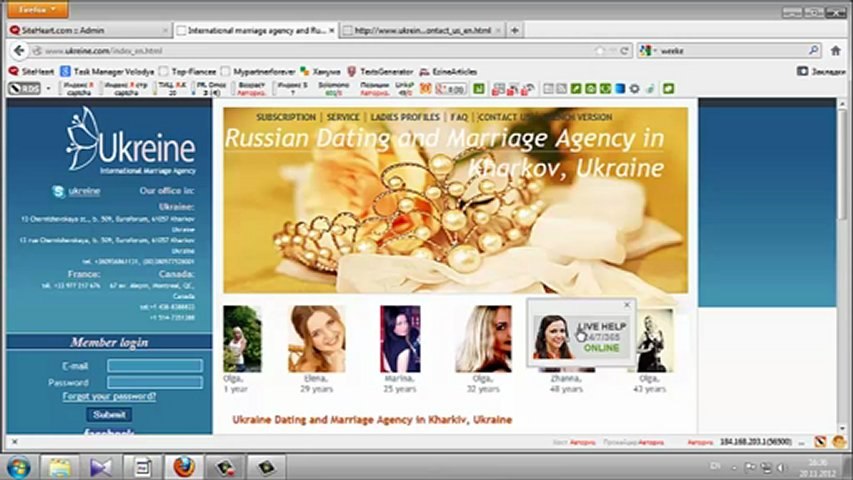Close the SiteHeart.com Admin tab
853x480 pixels.
tap(165, 30)
